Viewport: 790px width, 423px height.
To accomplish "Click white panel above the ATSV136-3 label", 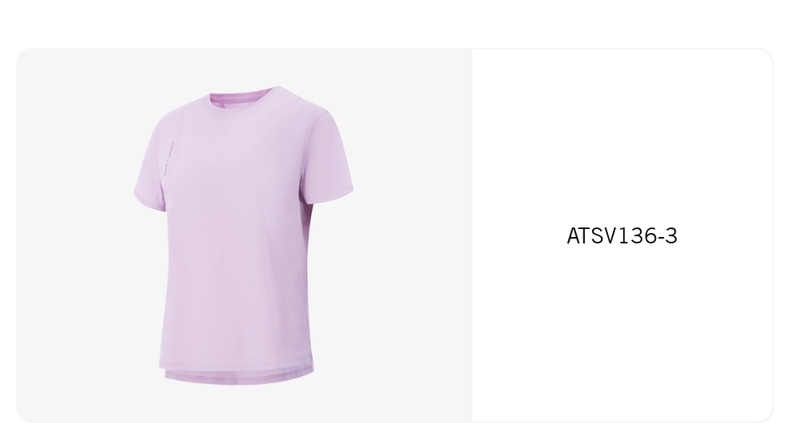I will pyautogui.click(x=622, y=136).
